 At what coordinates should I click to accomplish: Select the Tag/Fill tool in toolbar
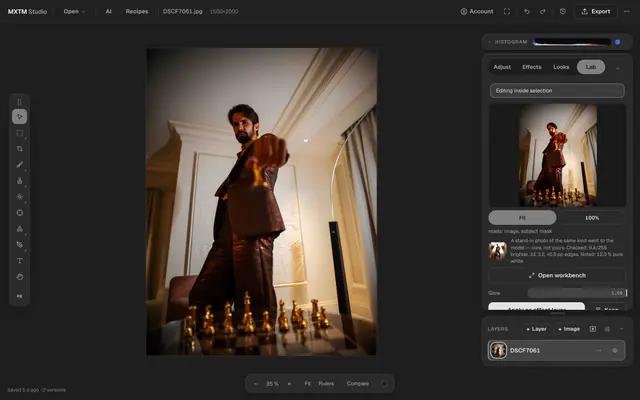pyautogui.click(x=20, y=245)
